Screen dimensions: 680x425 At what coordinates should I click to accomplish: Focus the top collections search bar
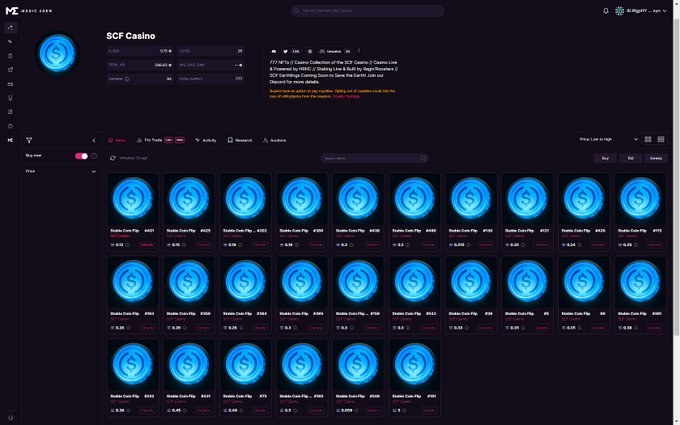pyautogui.click(x=367, y=11)
